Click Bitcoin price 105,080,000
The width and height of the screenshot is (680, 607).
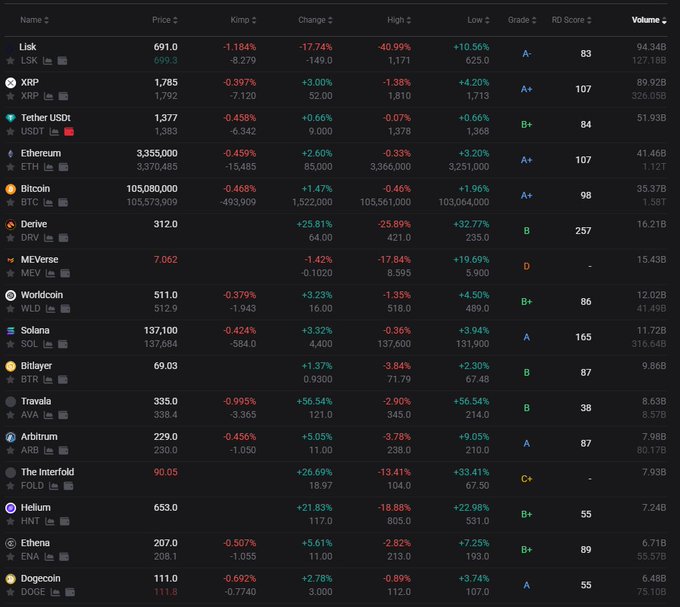[152, 189]
